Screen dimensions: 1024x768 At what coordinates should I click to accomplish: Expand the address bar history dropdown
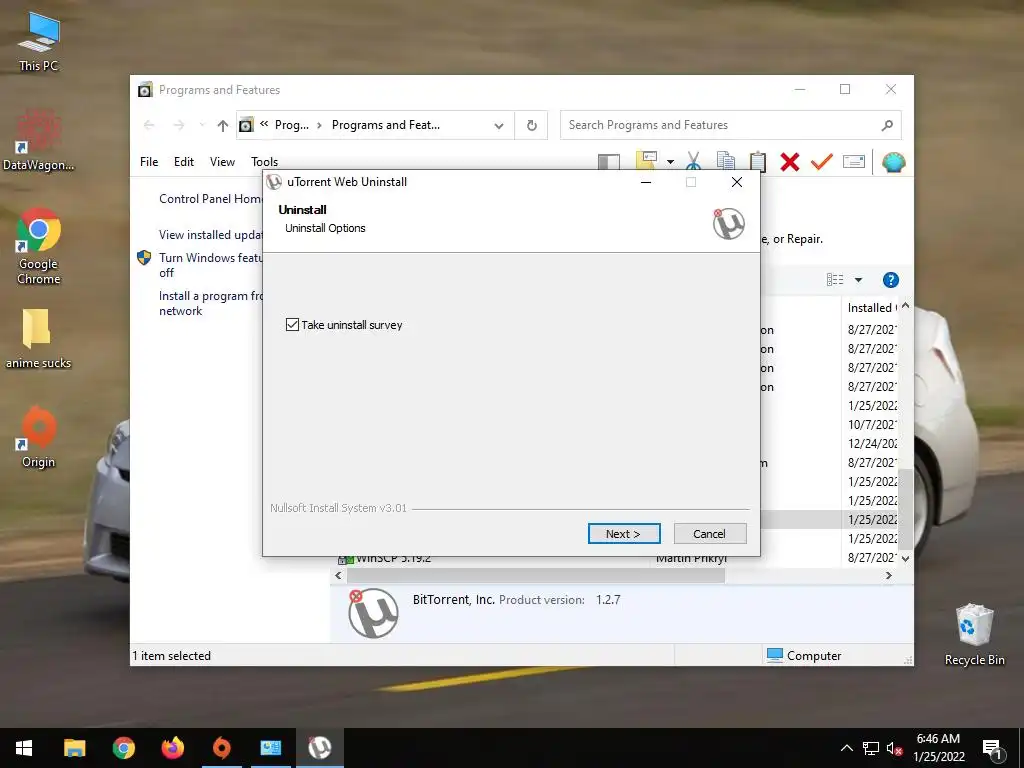[x=499, y=125]
